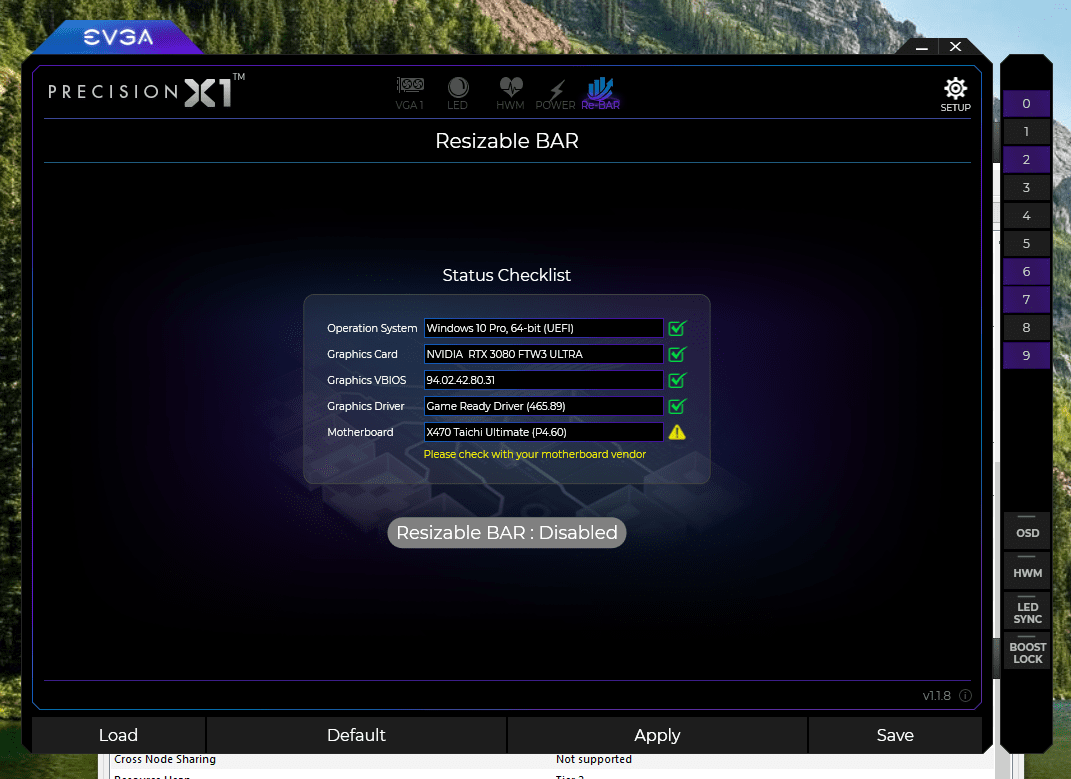The image size is (1071, 779).
Task: Select profile slot 5
Action: [1026, 244]
